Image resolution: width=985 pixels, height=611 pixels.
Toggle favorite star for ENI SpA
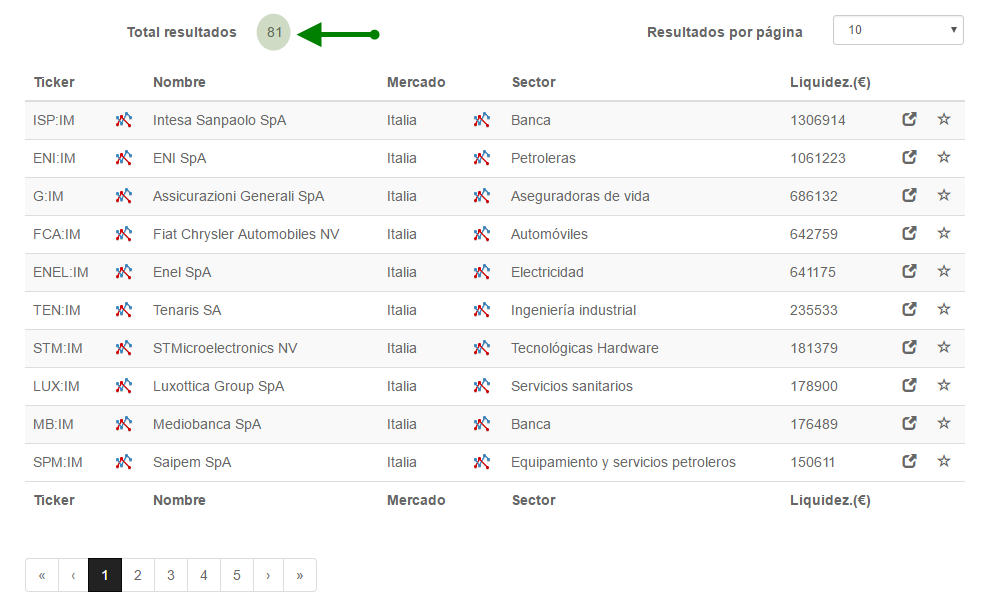944,157
